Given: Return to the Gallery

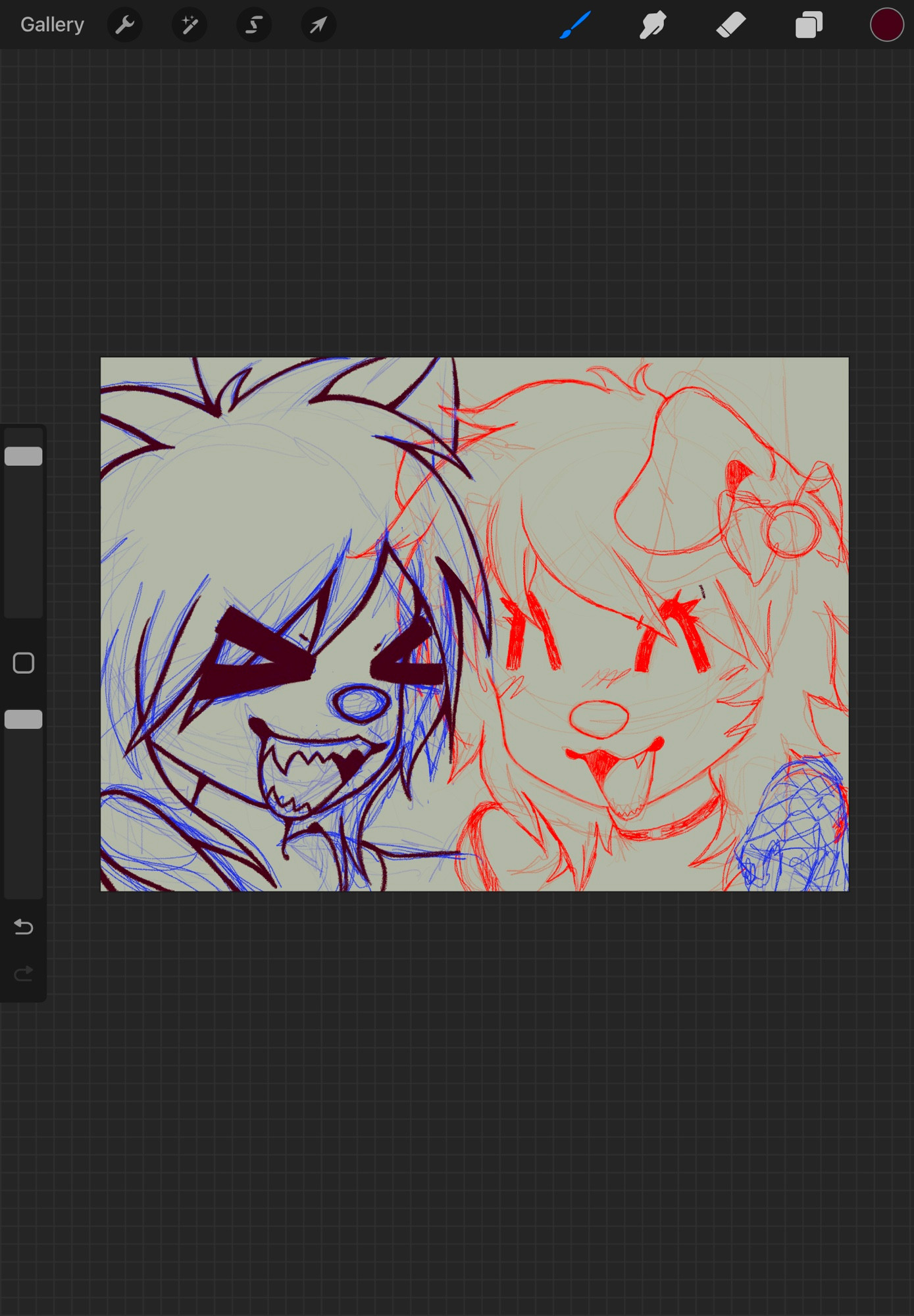Looking at the screenshot, I should coord(52,25).
